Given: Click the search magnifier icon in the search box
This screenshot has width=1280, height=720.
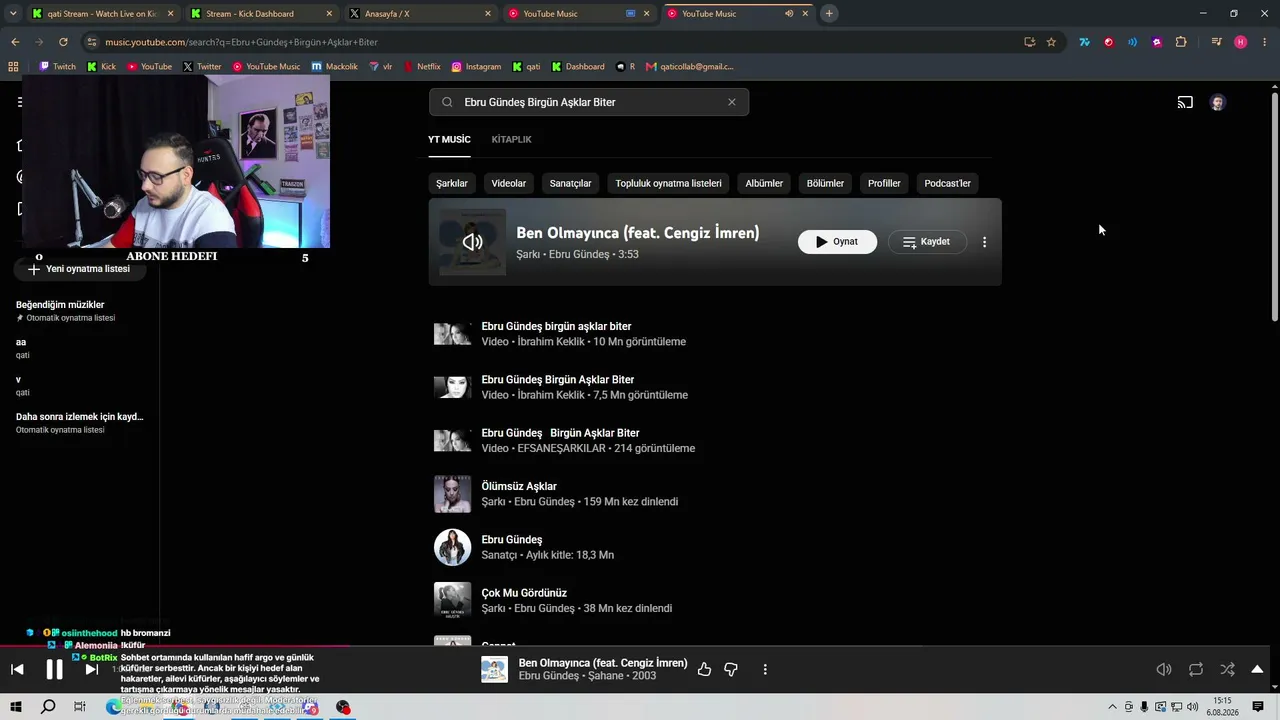Looking at the screenshot, I should (x=447, y=102).
